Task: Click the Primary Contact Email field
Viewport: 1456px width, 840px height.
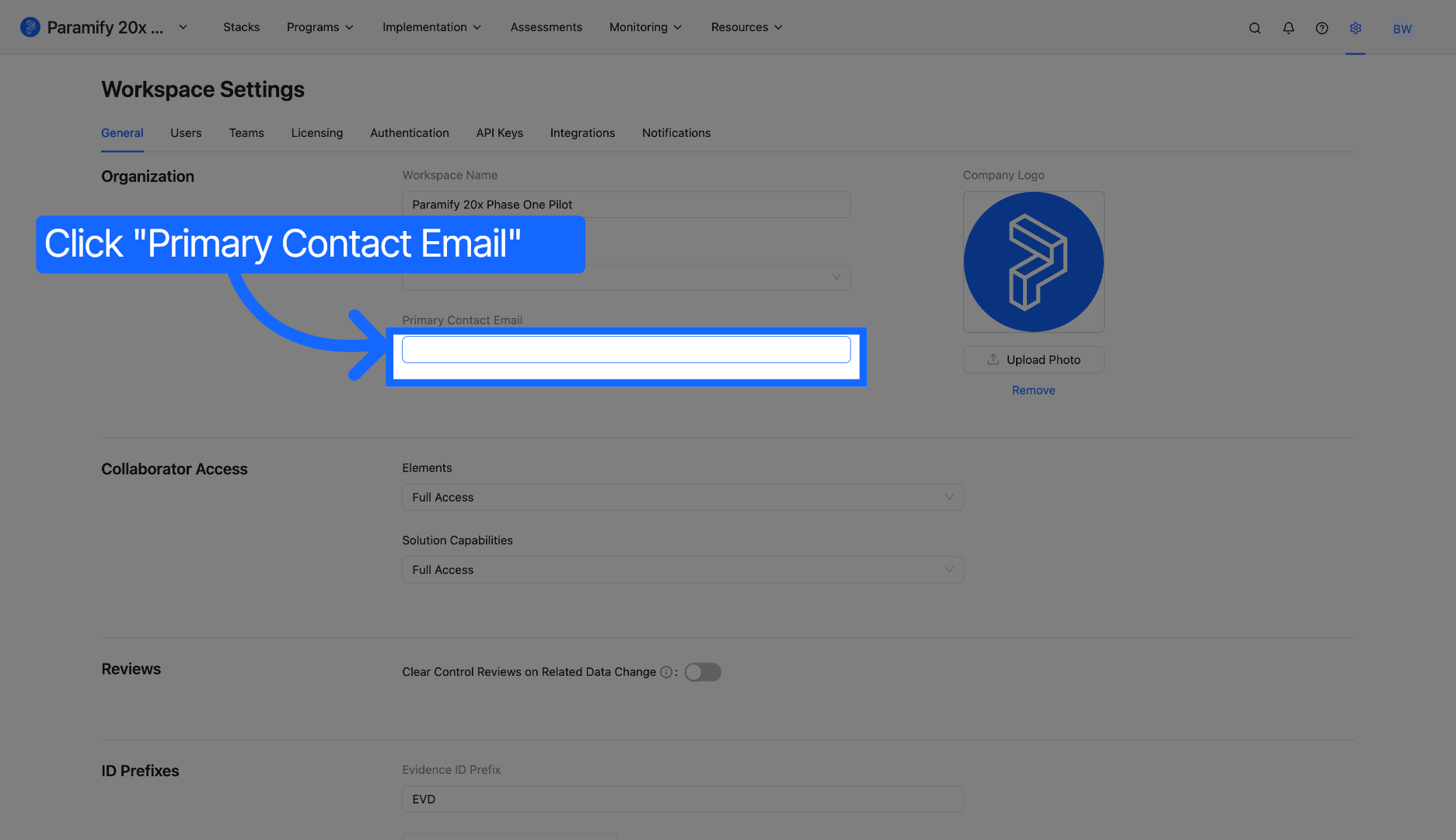Action: 626,349
